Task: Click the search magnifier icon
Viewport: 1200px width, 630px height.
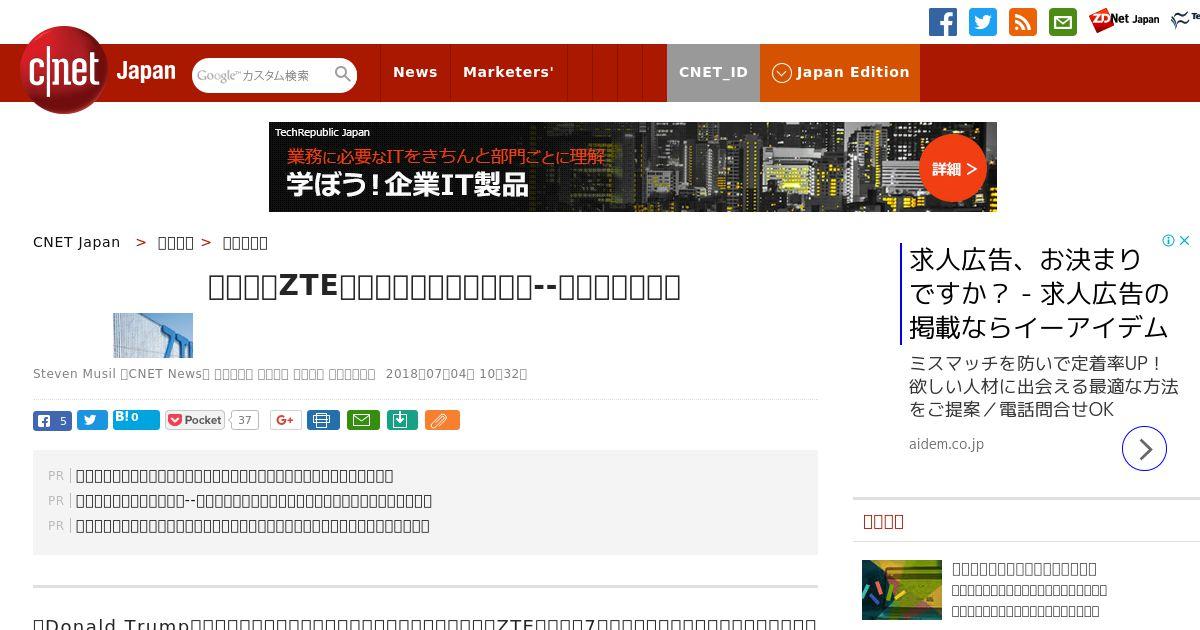Action: (x=343, y=74)
